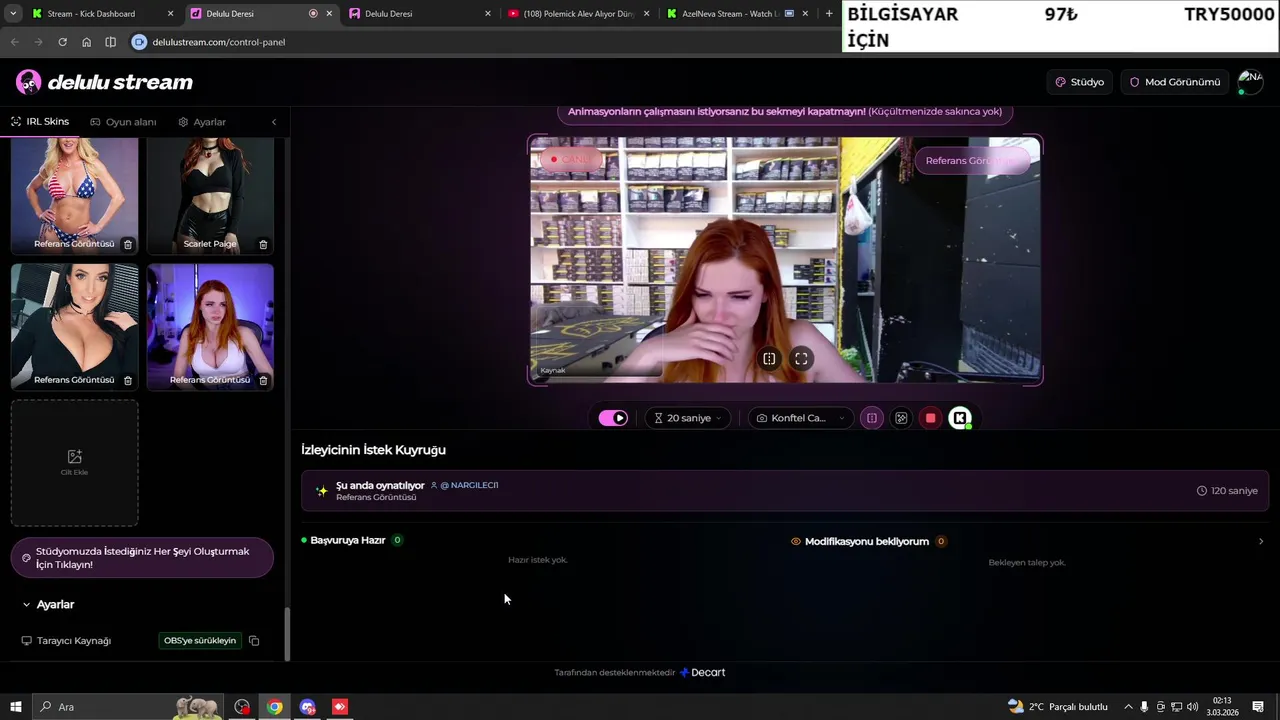The width and height of the screenshot is (1280, 720).
Task: Collapse the left sidebar with chevron
Action: point(274,122)
